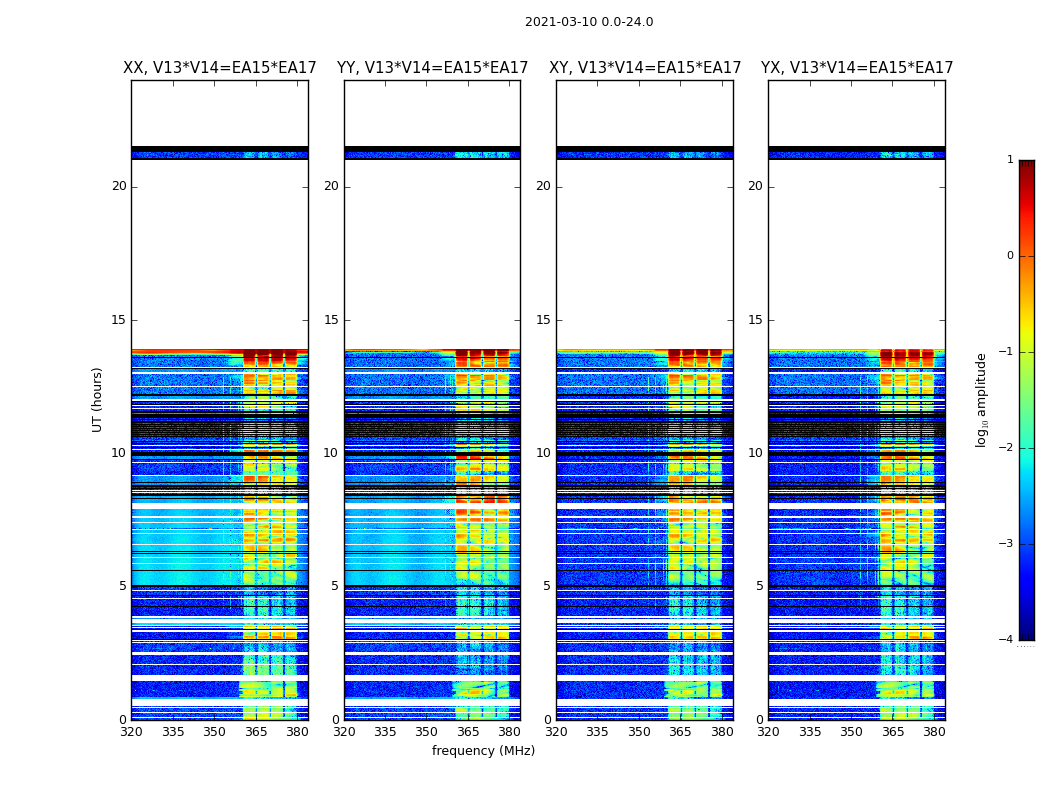The image size is (1050, 800).
Task: Click the 2021-03-10 0.0-24.0 figure title
Action: tap(589, 22)
